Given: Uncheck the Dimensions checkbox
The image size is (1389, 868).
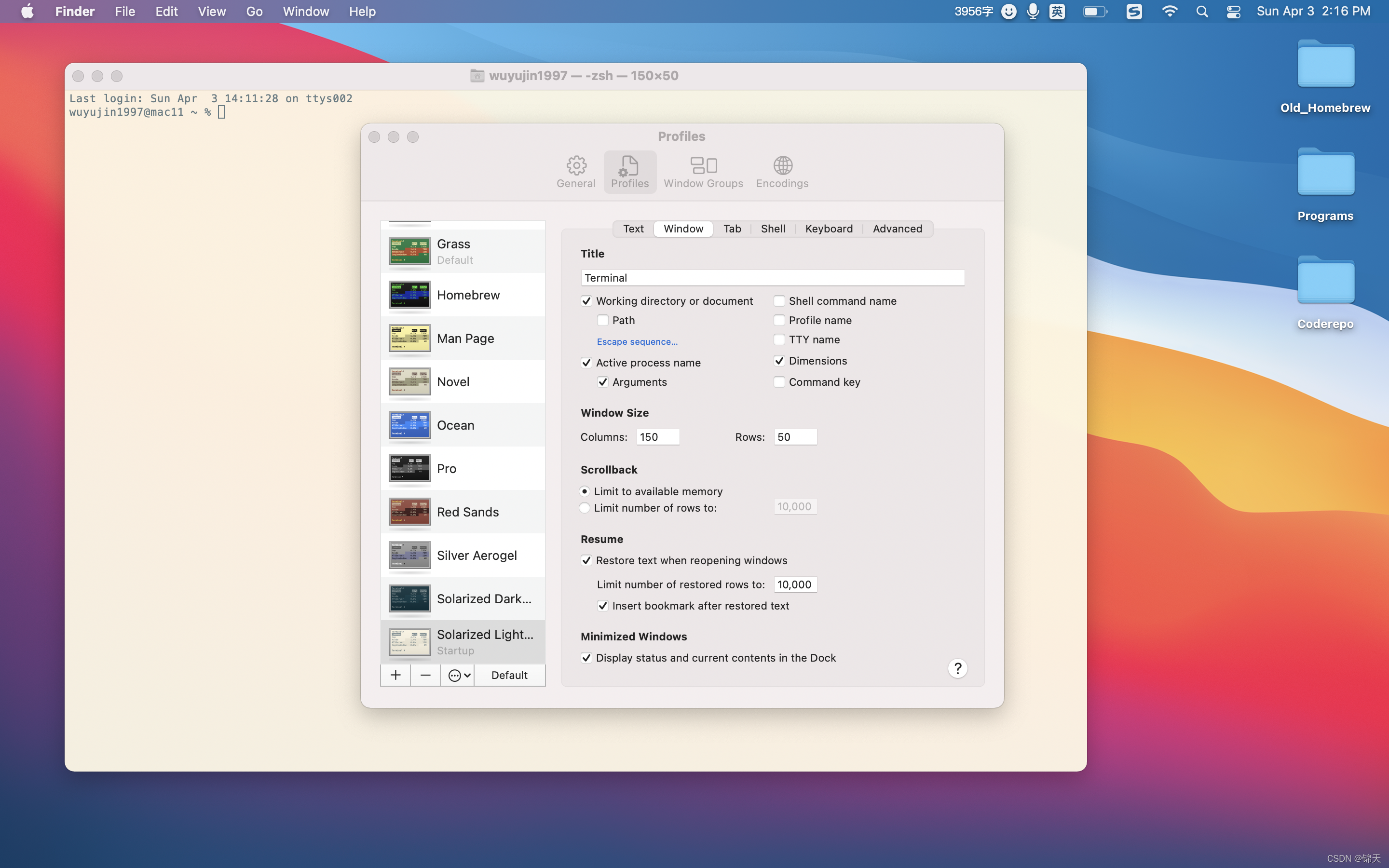Looking at the screenshot, I should tap(779, 361).
